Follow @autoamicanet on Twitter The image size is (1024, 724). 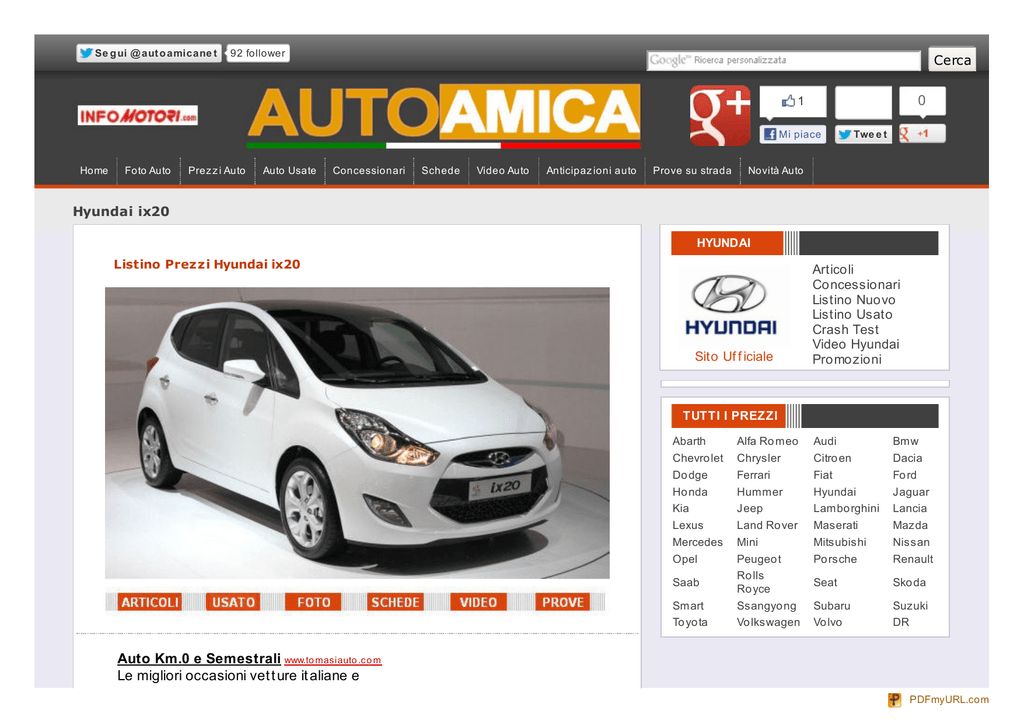pyautogui.click(x=149, y=53)
